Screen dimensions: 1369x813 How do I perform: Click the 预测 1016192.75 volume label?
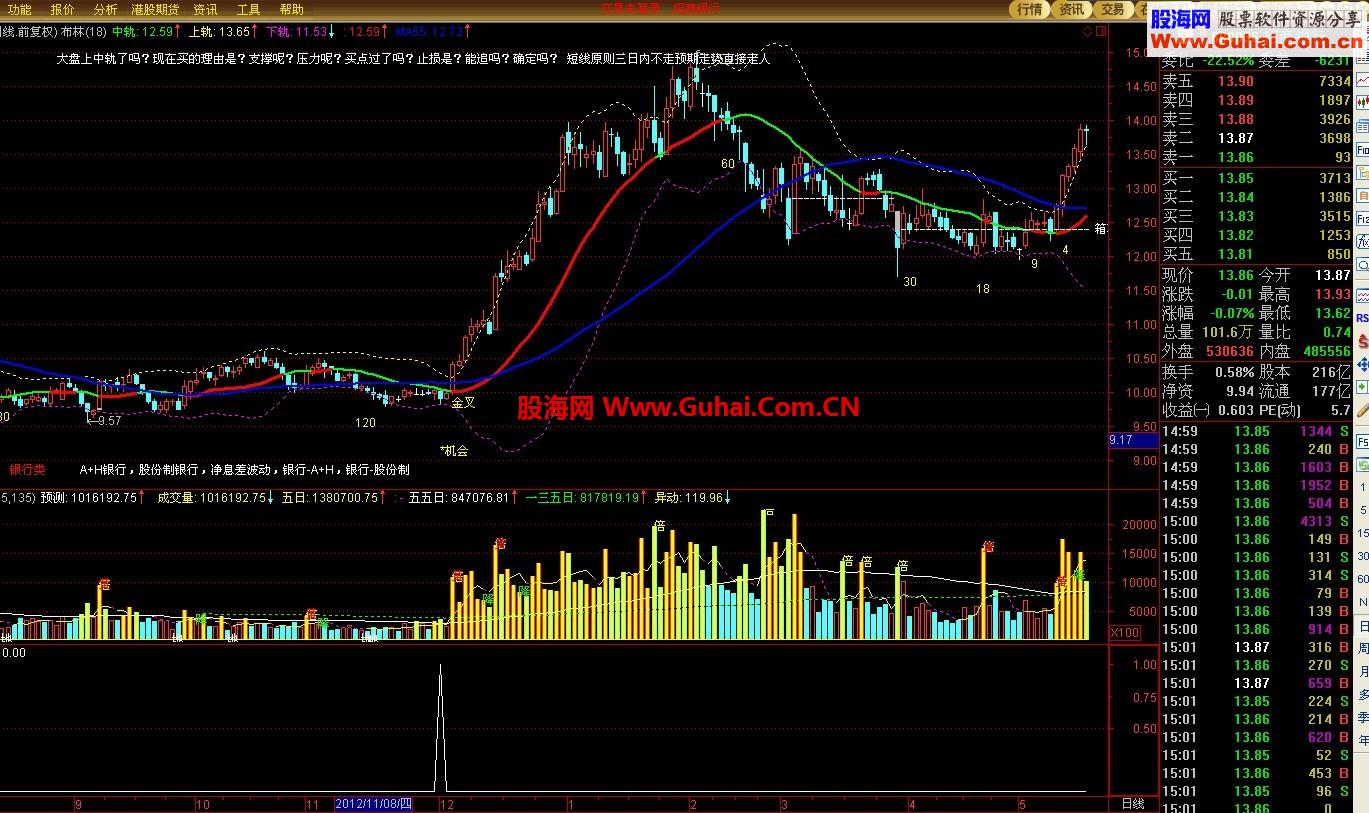[x=92, y=497]
